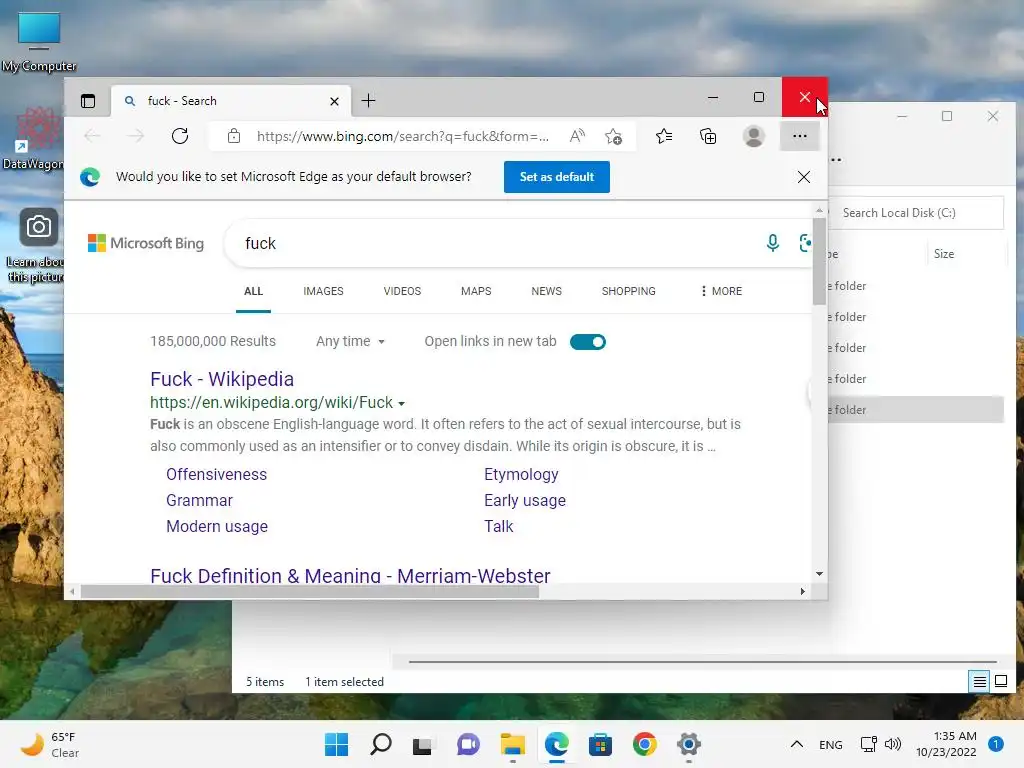1024x768 pixels.
Task: Show hidden tray icons chevron
Action: (797, 744)
